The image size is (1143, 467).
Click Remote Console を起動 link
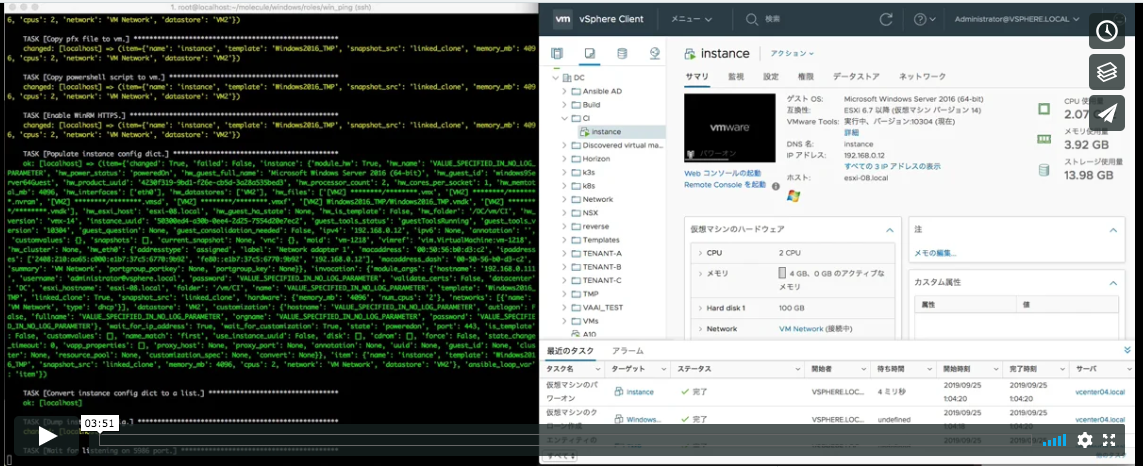pyautogui.click(x=725, y=185)
